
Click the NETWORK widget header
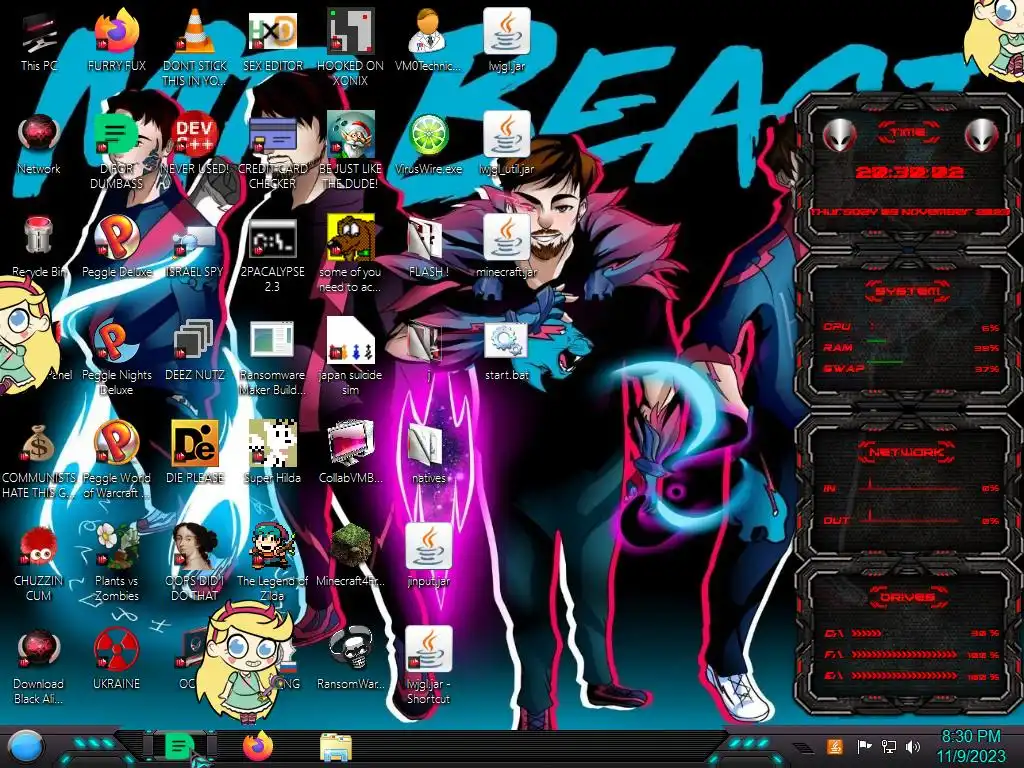point(907,452)
